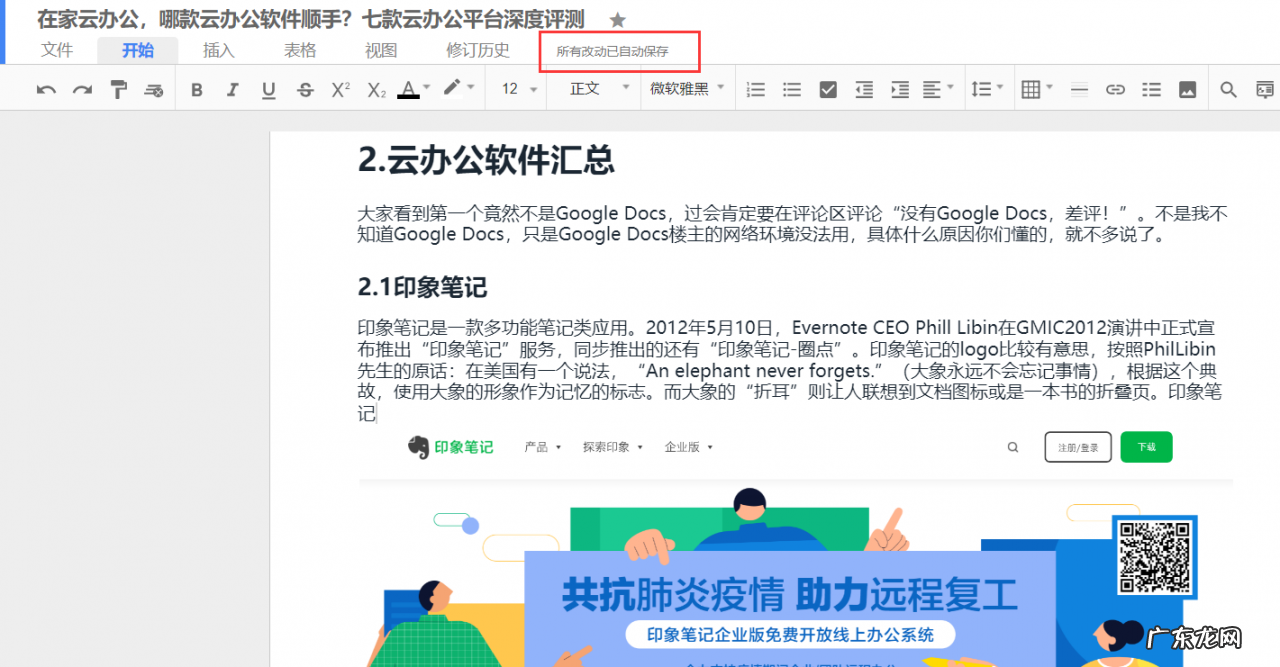Click the Undo icon

(x=45, y=88)
